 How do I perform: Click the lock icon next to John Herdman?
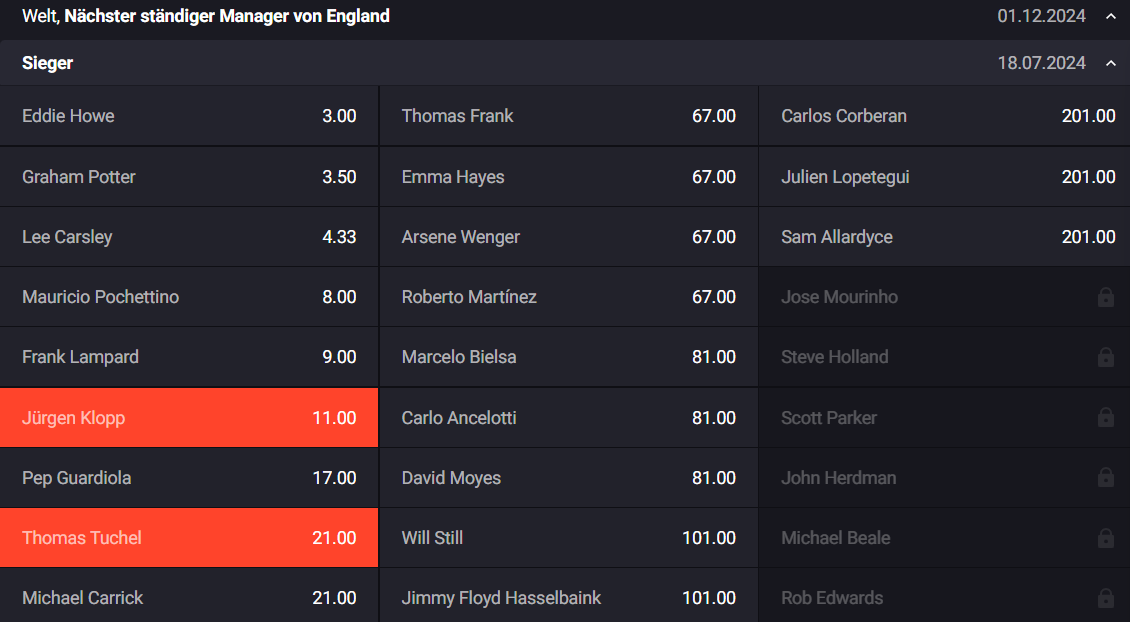(1106, 477)
